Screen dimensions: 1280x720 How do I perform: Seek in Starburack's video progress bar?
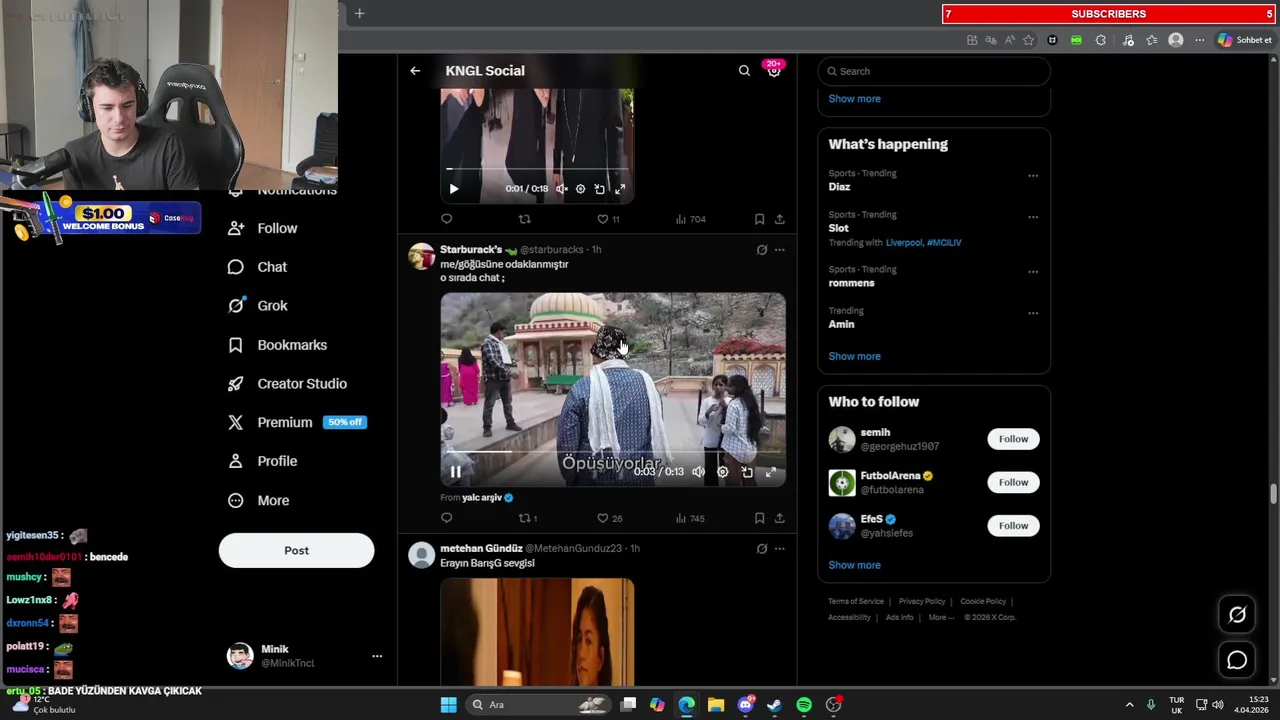point(612,452)
